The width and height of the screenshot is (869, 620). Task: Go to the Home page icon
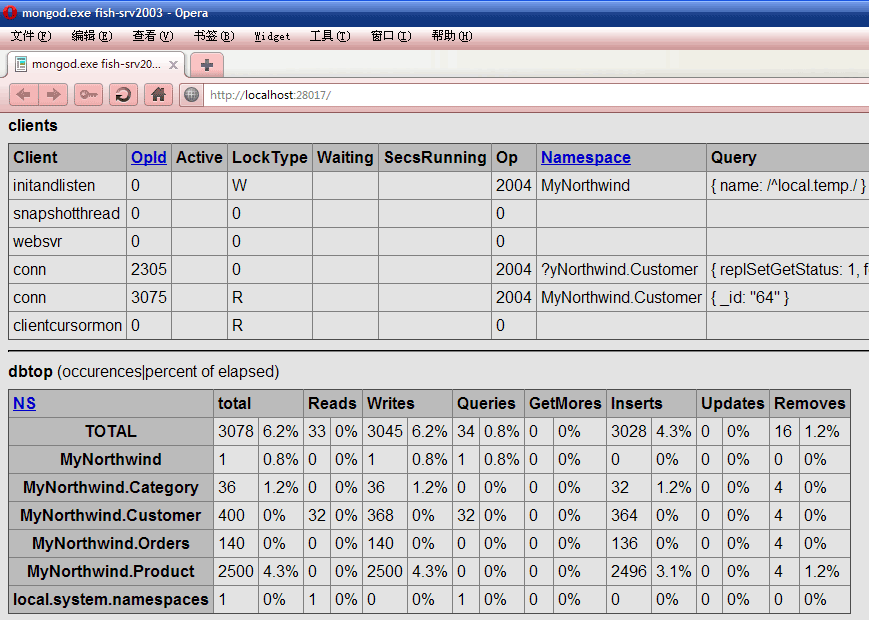pos(159,95)
